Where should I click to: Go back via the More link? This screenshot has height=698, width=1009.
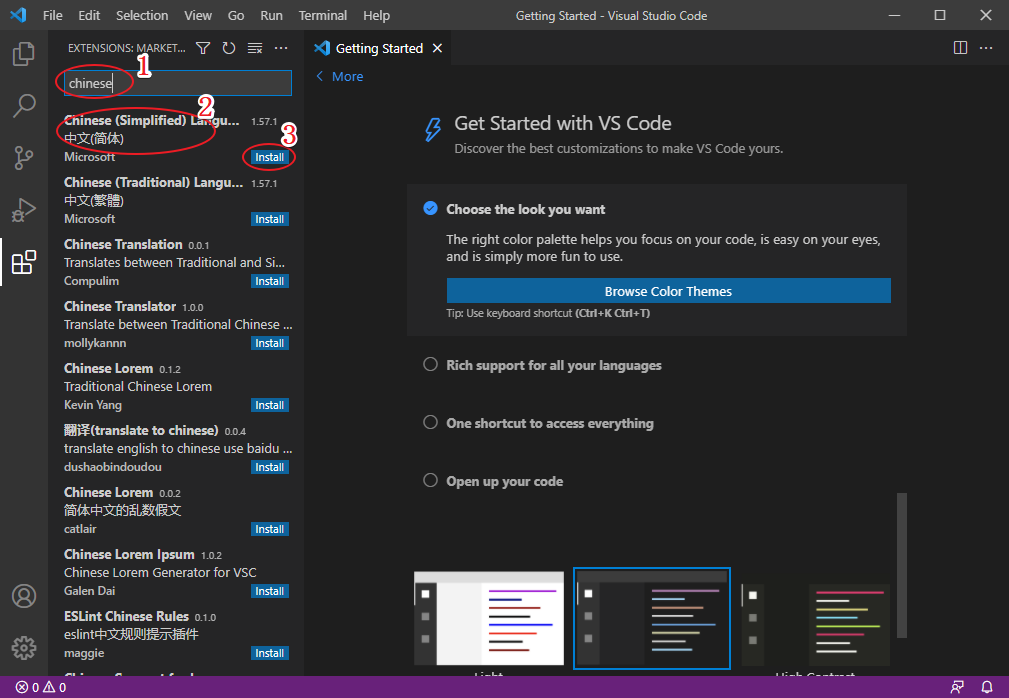pos(339,77)
